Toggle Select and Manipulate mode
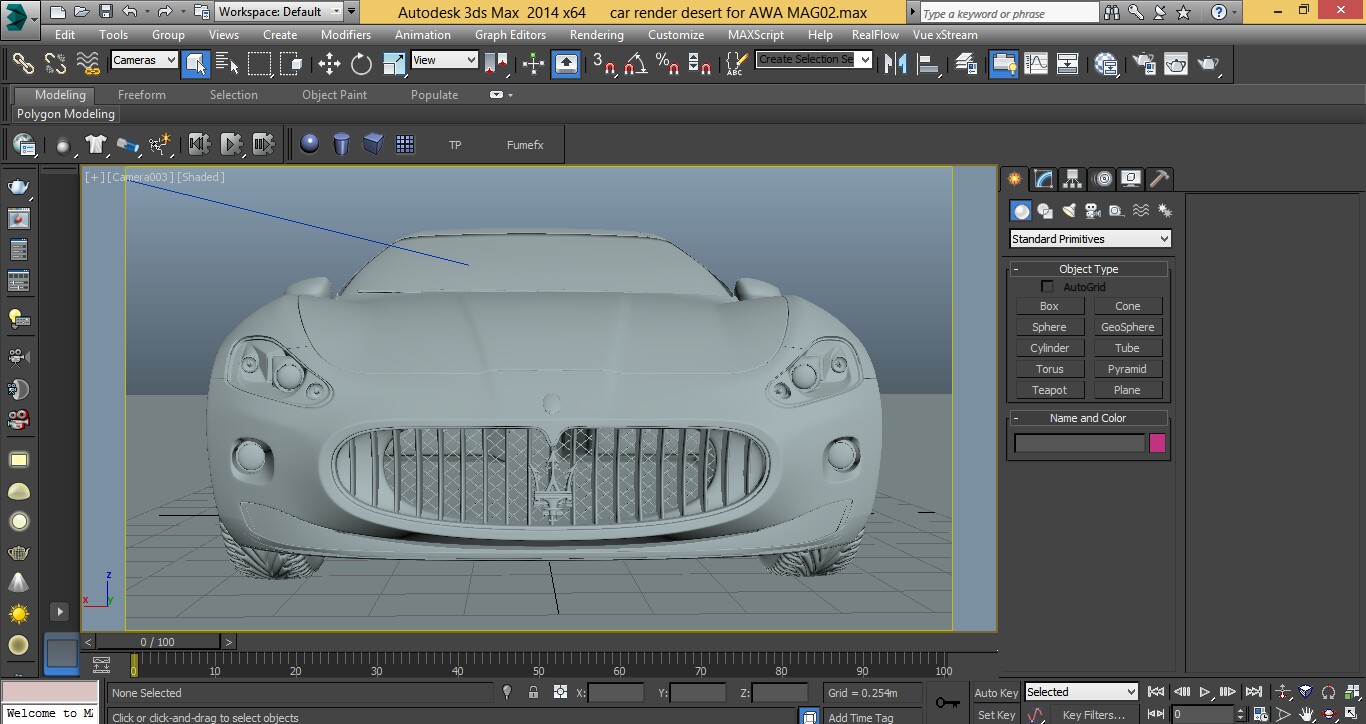 click(x=533, y=63)
